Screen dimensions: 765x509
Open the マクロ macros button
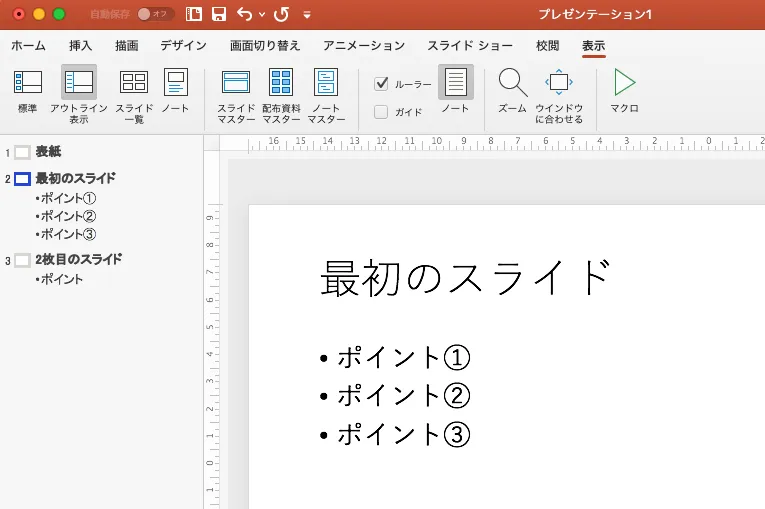(x=624, y=91)
